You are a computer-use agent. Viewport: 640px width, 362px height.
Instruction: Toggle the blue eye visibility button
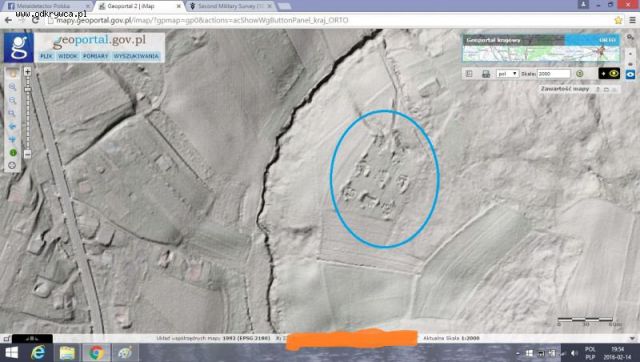coord(631,74)
